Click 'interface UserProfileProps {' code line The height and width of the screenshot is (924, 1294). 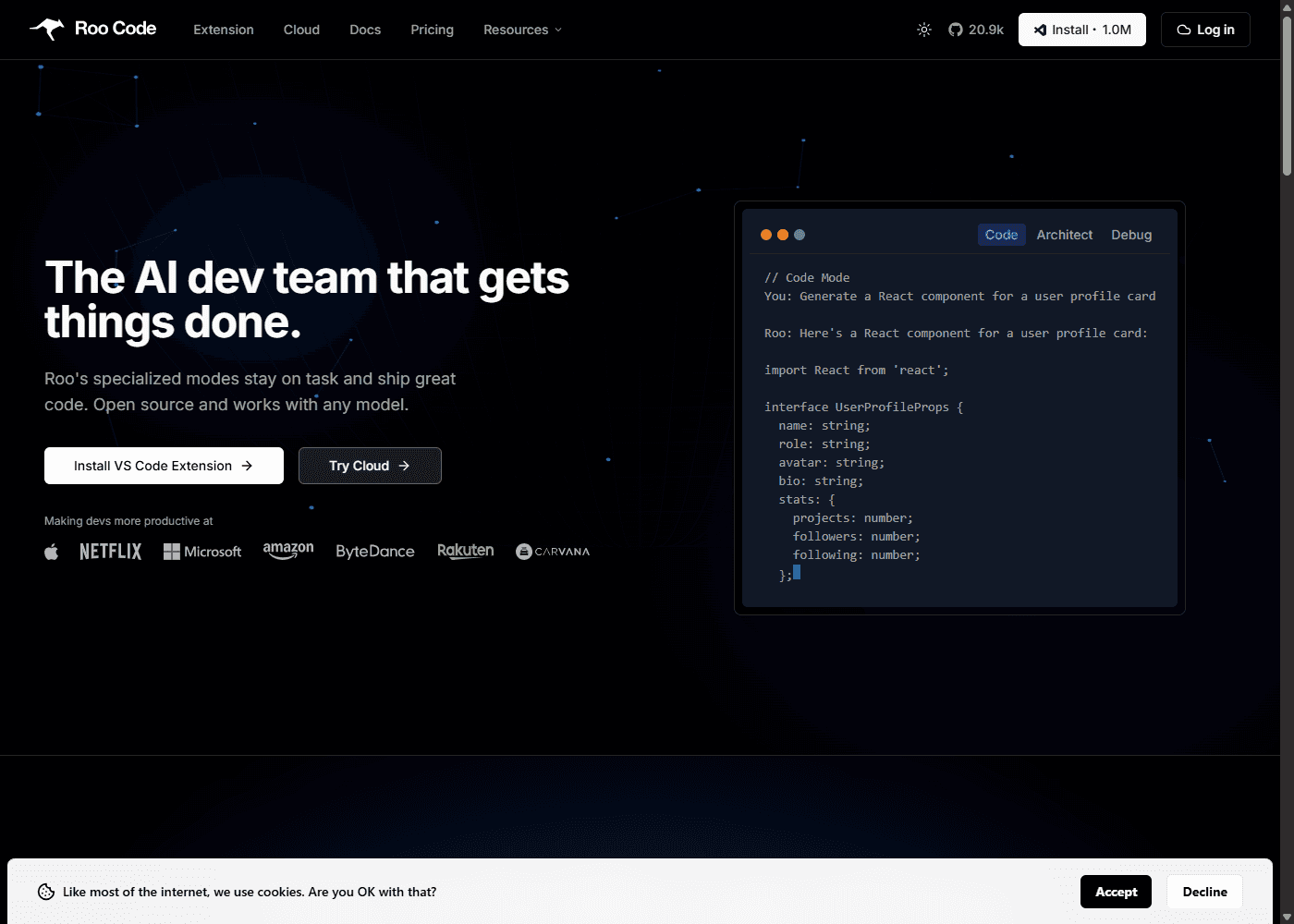coord(863,407)
